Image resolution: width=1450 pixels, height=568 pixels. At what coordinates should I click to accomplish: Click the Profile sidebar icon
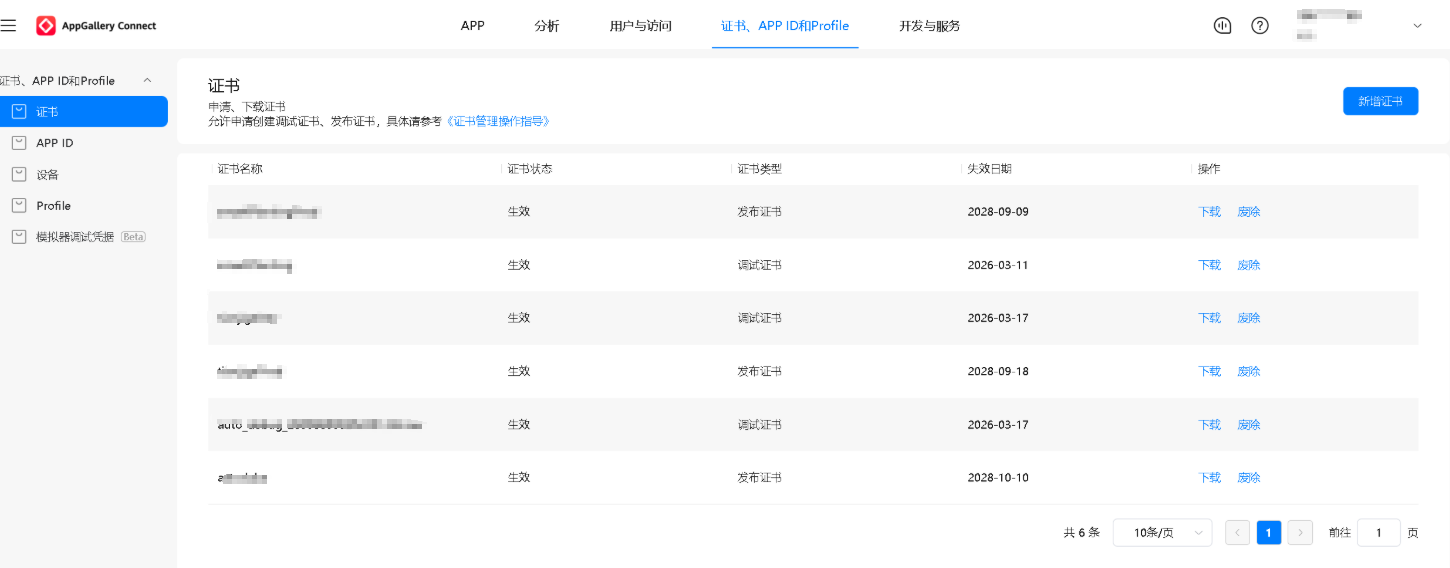coord(19,205)
